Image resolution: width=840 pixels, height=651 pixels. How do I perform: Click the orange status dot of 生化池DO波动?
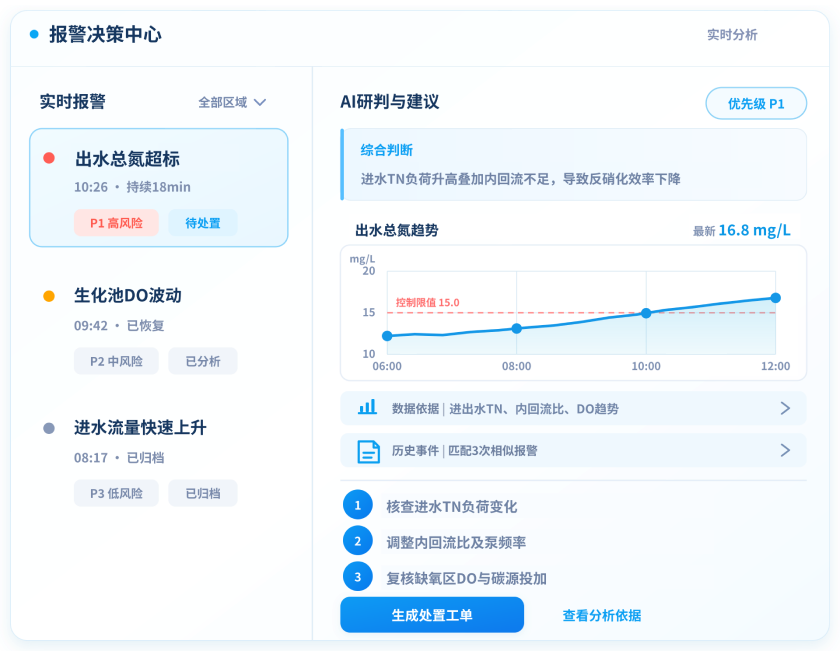(49, 296)
